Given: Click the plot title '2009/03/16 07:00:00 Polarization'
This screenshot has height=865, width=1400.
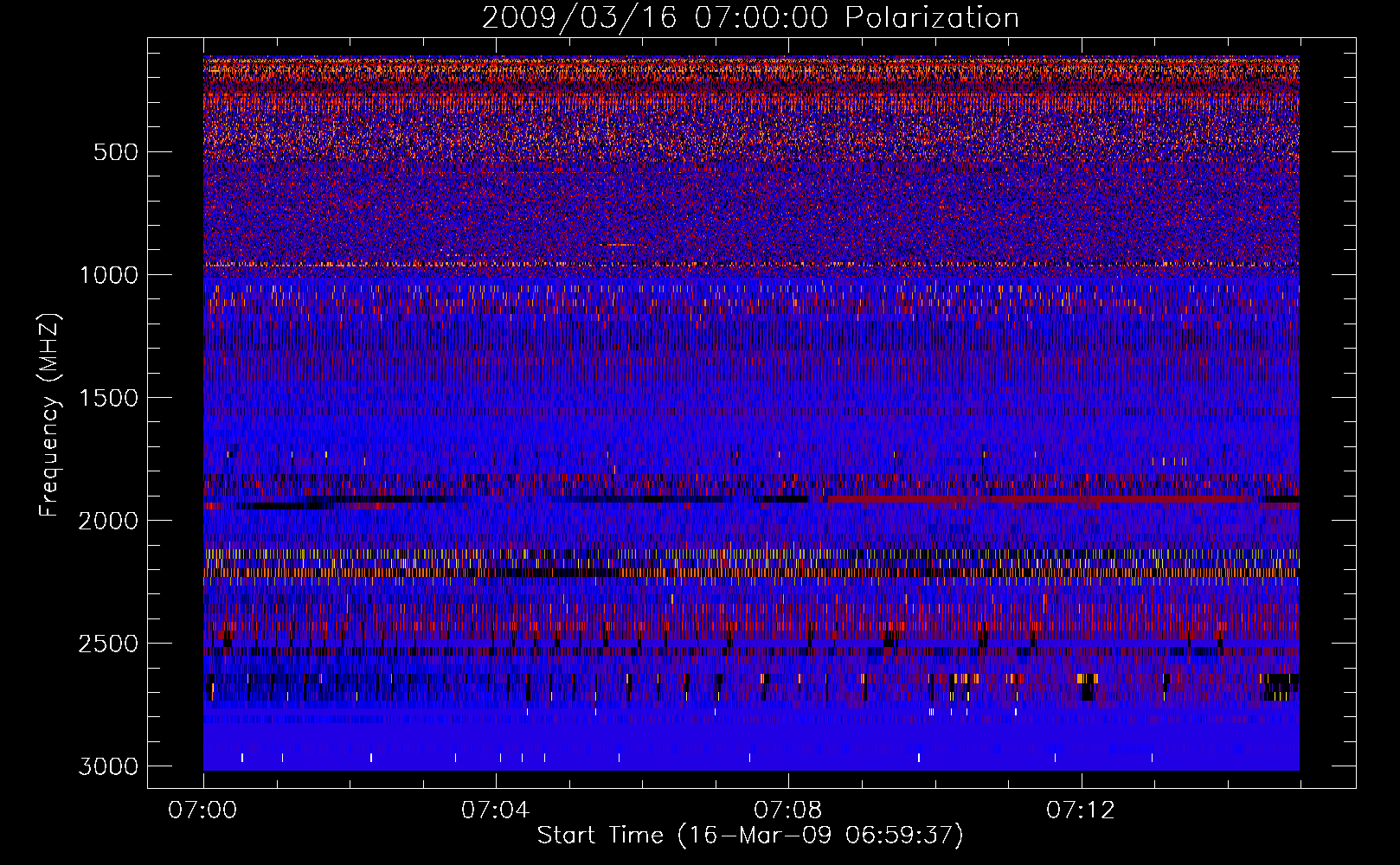Looking at the screenshot, I should tap(750, 18).
